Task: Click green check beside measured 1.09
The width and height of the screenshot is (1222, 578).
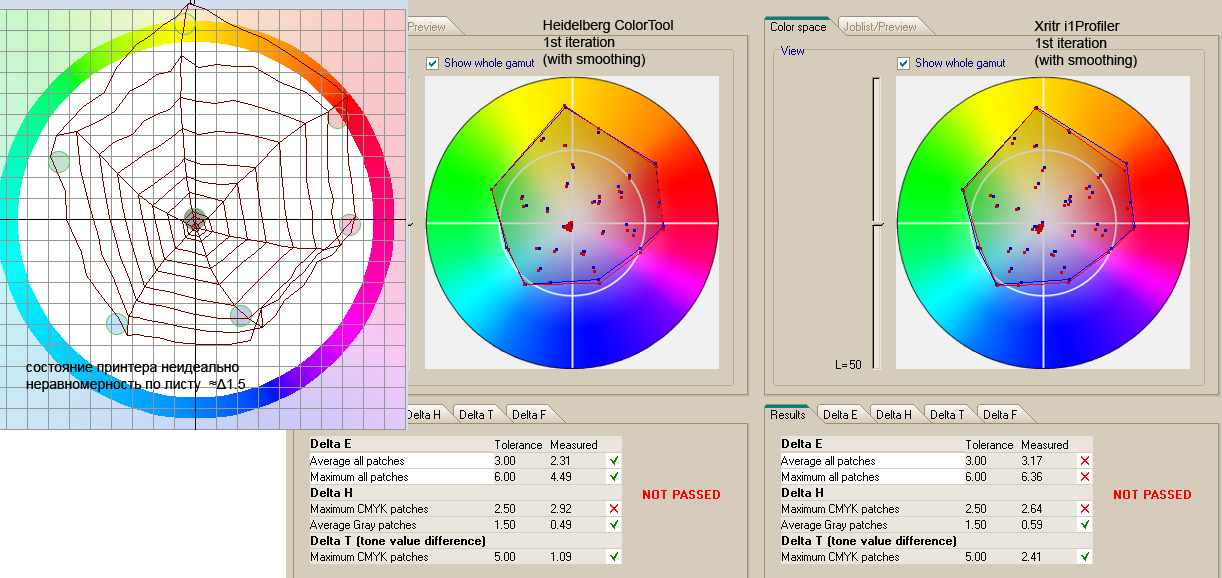Action: [614, 557]
